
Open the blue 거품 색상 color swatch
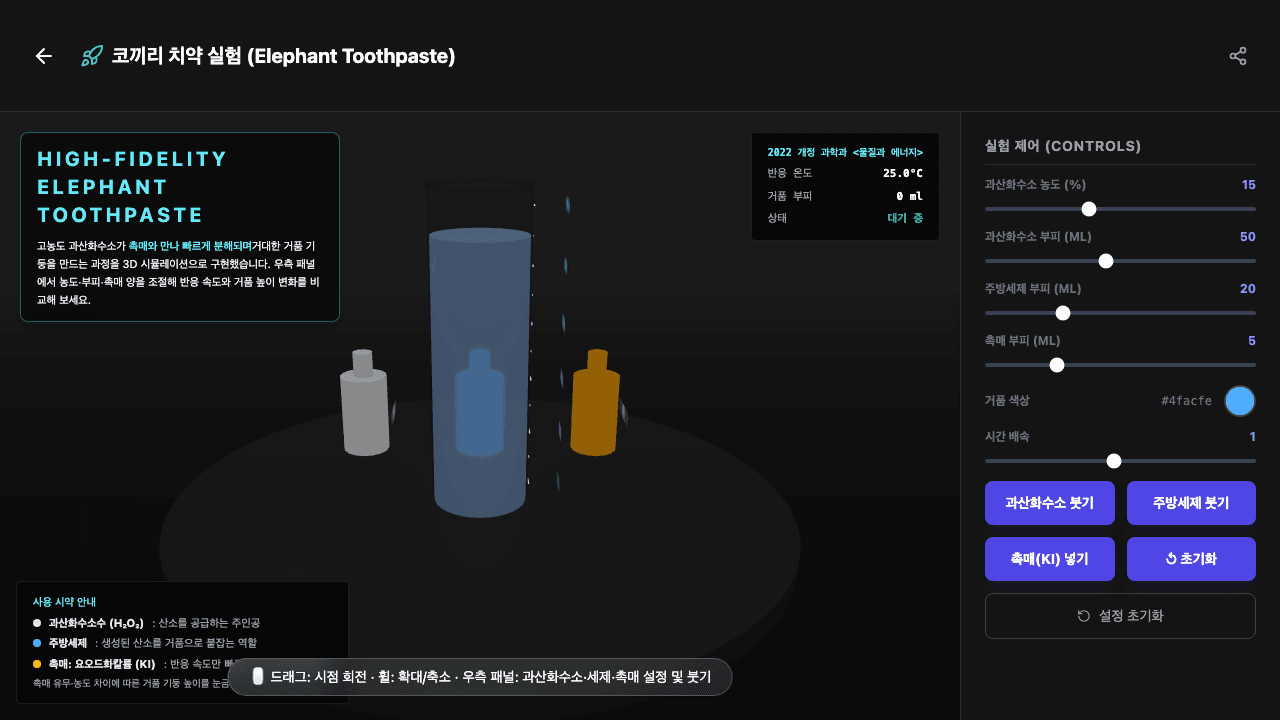[1240, 401]
